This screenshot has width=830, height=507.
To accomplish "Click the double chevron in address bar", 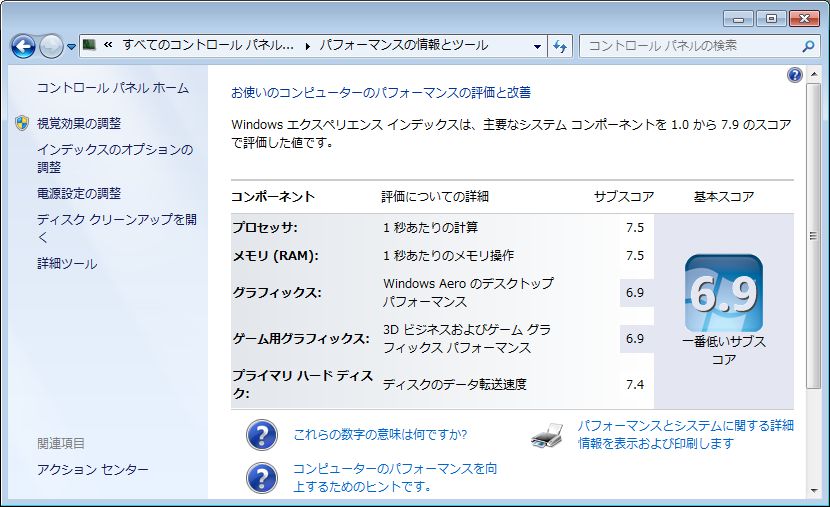I will tap(108, 46).
